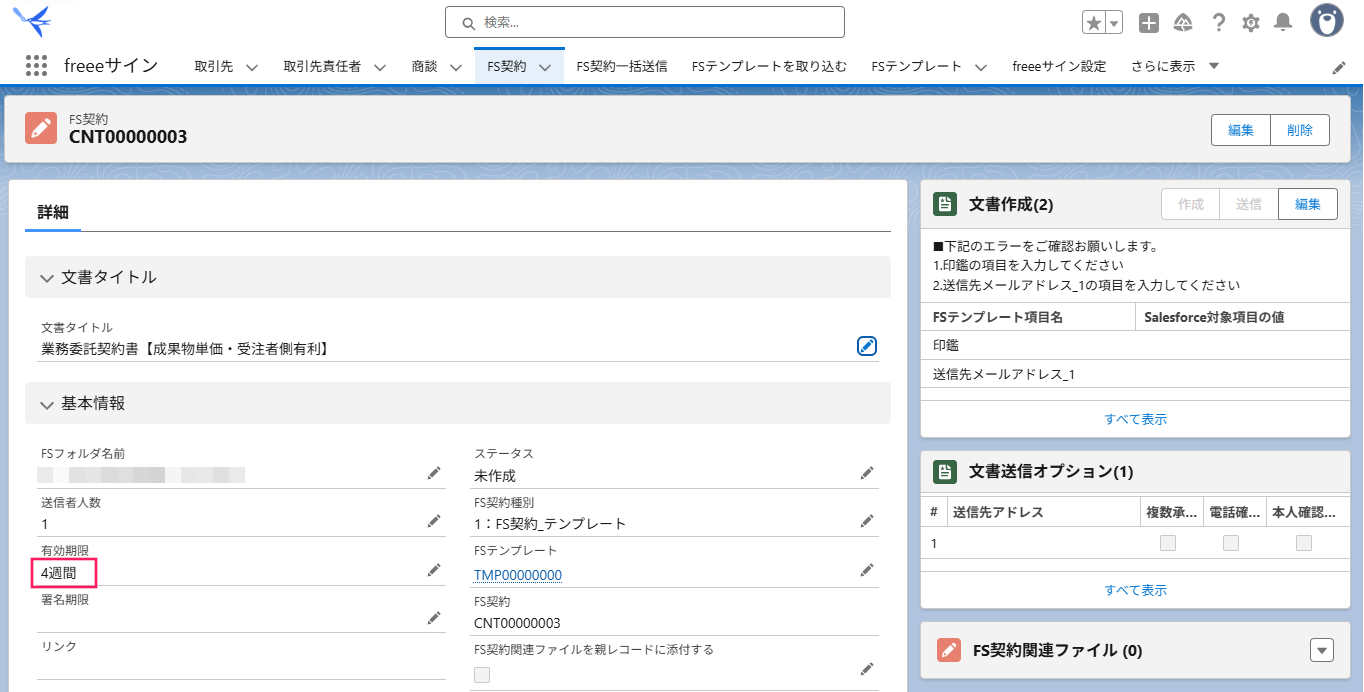Open the 取引先 tab dropdown chevron
The image size is (1364, 692).
tap(252, 67)
